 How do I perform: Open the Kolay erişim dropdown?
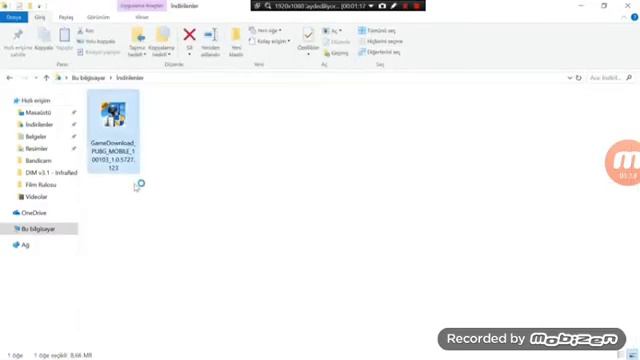click(270, 41)
